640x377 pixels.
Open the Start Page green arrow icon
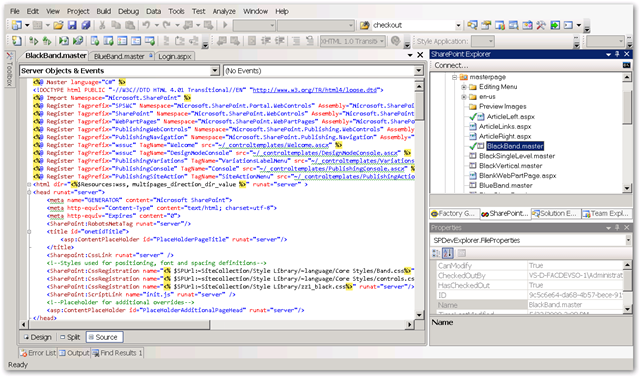click(555, 25)
